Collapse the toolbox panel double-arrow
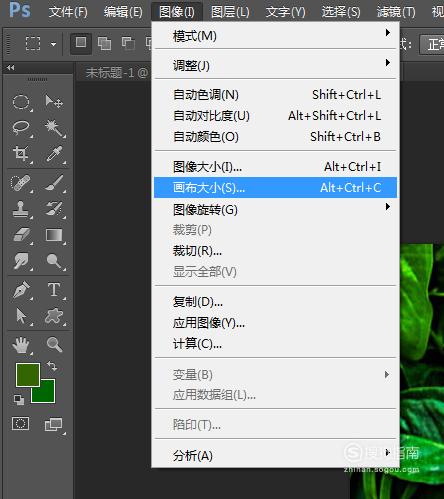This screenshot has height=499, width=444. (x=11, y=68)
